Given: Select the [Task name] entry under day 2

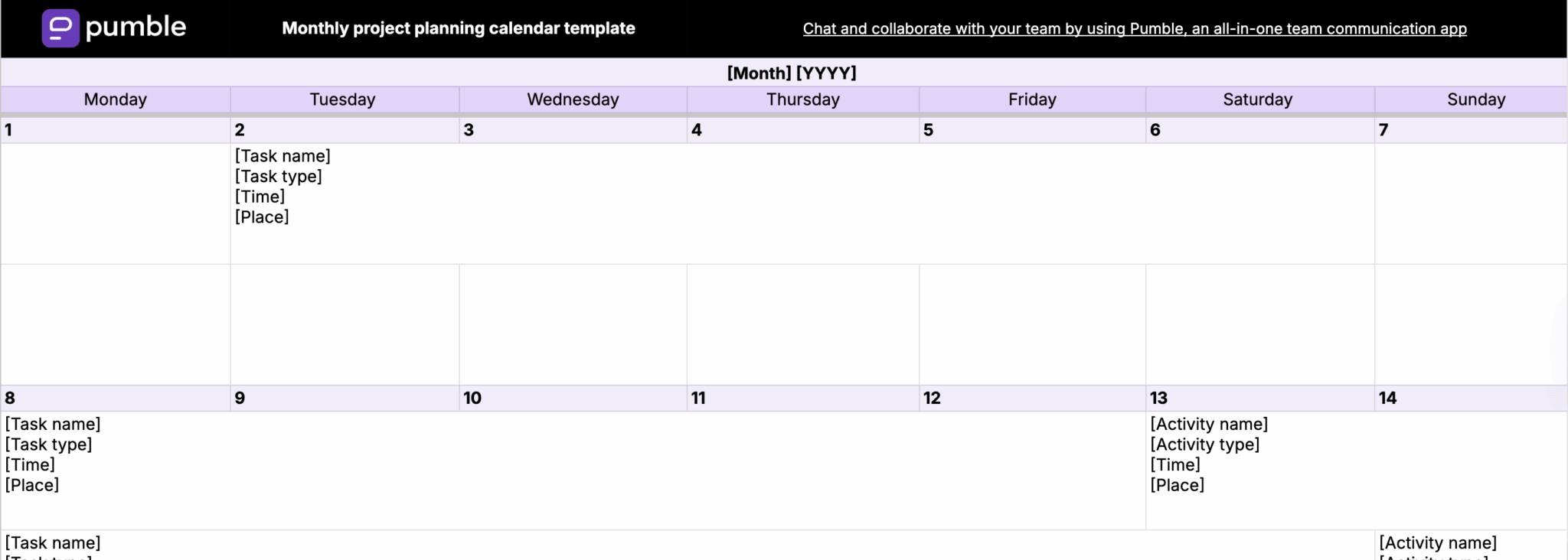Looking at the screenshot, I should (283, 156).
